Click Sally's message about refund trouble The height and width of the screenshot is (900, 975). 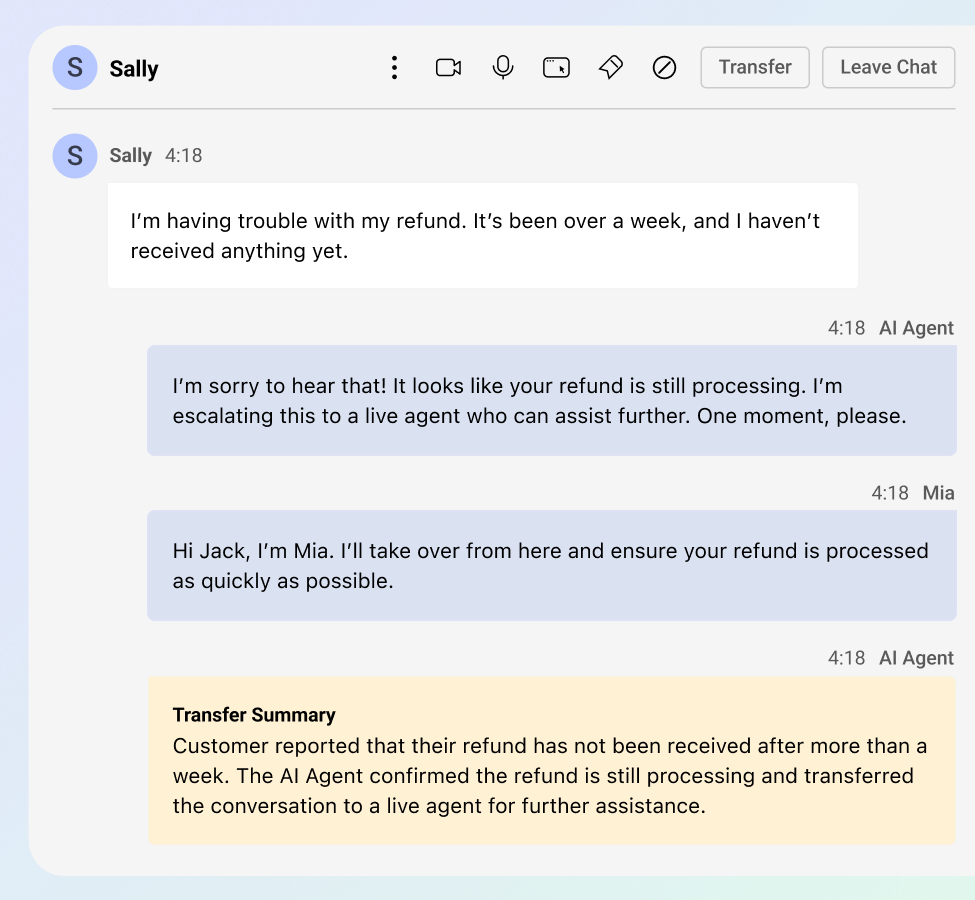[483, 235]
